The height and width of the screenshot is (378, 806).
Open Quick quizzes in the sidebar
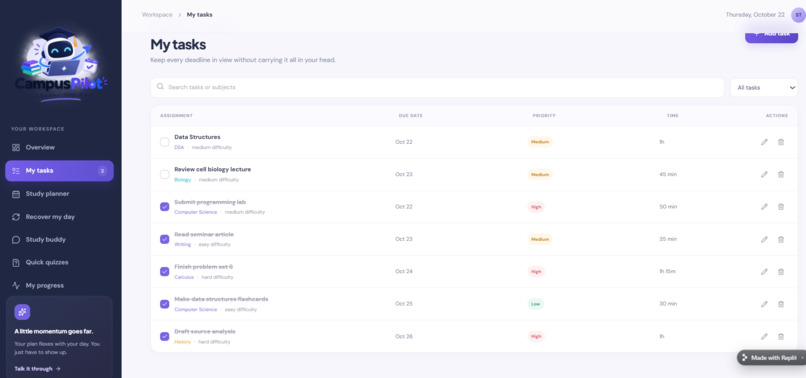59,262
